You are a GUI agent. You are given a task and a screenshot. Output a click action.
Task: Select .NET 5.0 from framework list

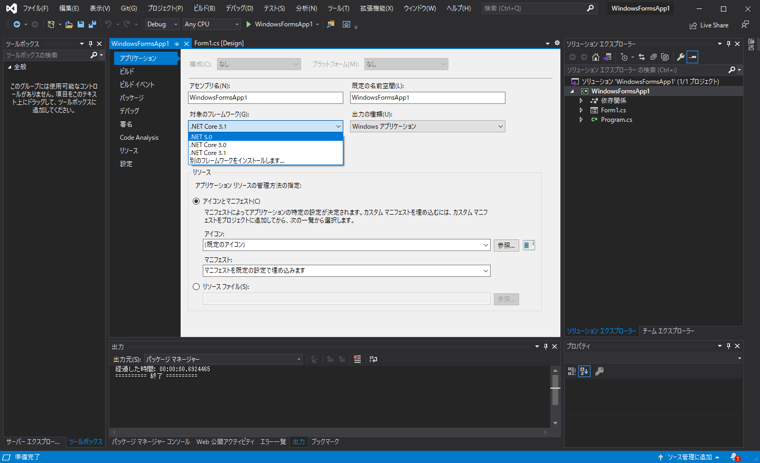point(266,137)
